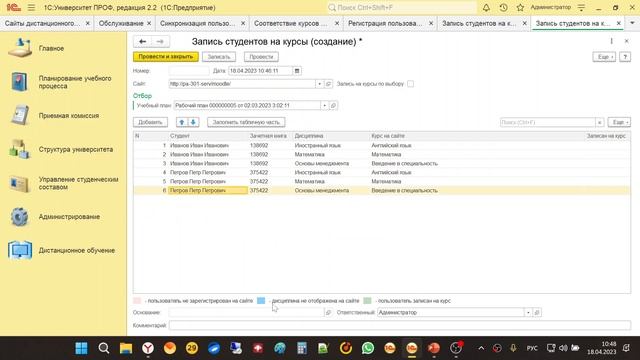Open the Сайт field link icon
The image size is (640, 360).
329,84
